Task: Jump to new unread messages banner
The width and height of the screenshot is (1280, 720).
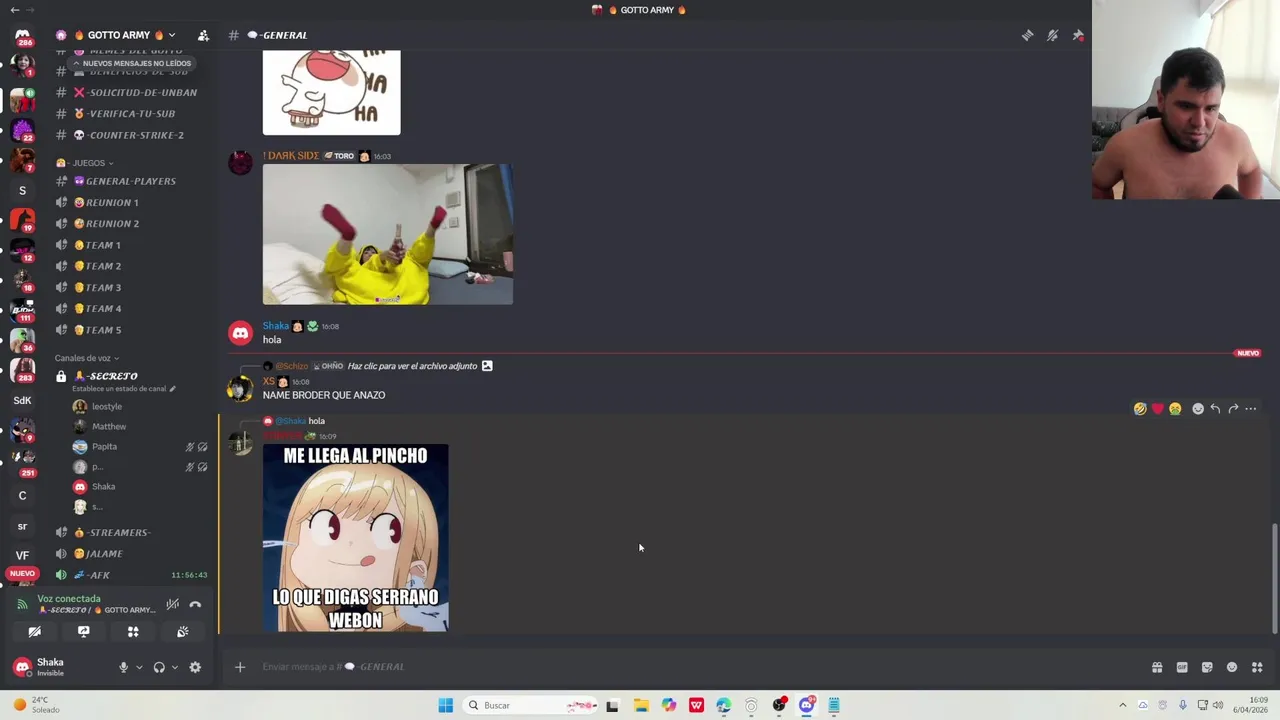Action: coord(131,63)
